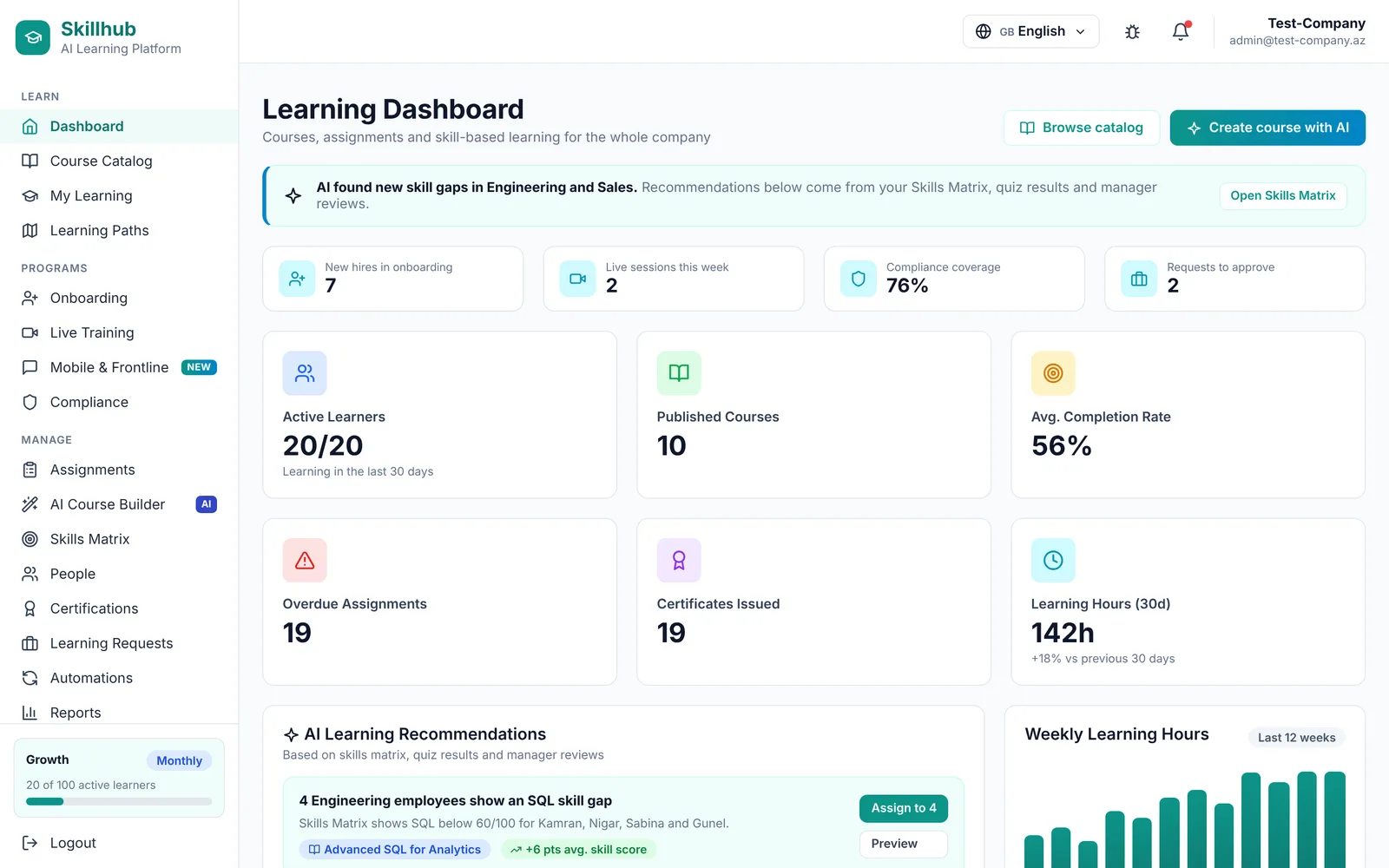Click Open Skills Matrix button
This screenshot has height=868, width=1389.
click(1283, 196)
